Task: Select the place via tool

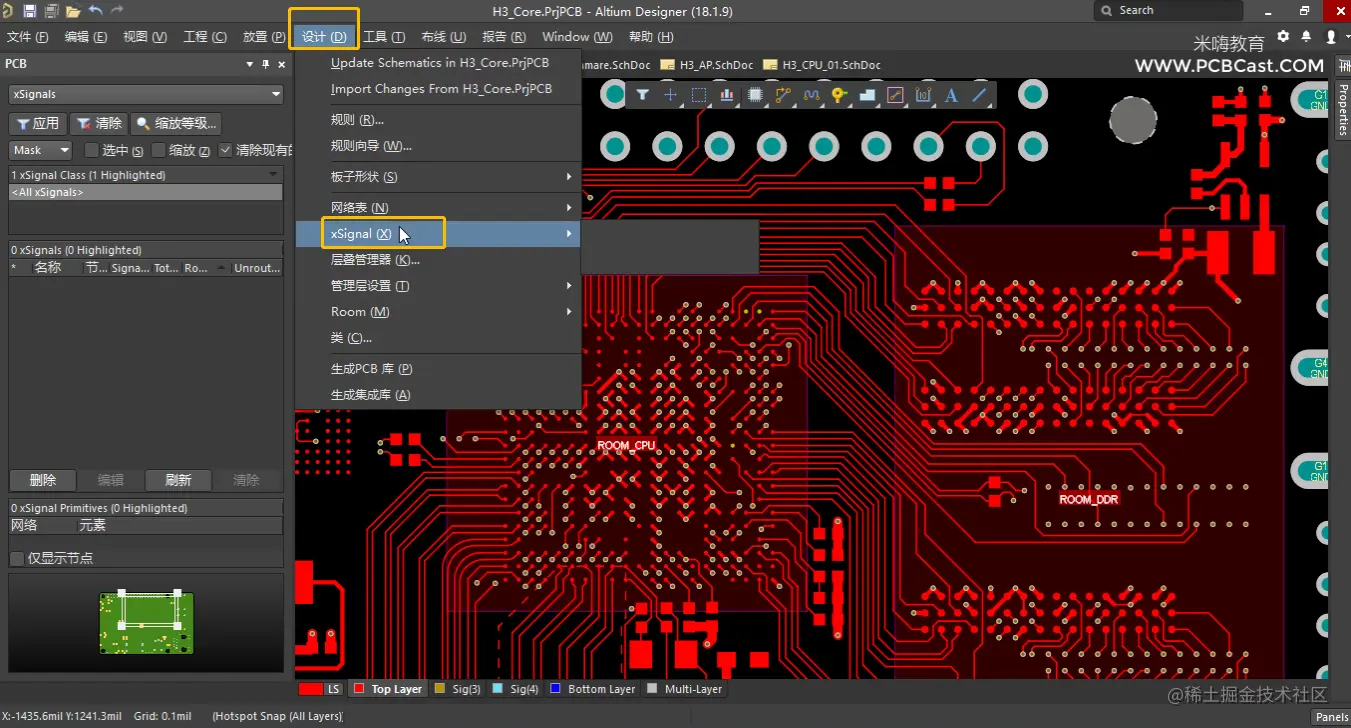Action: click(839, 95)
